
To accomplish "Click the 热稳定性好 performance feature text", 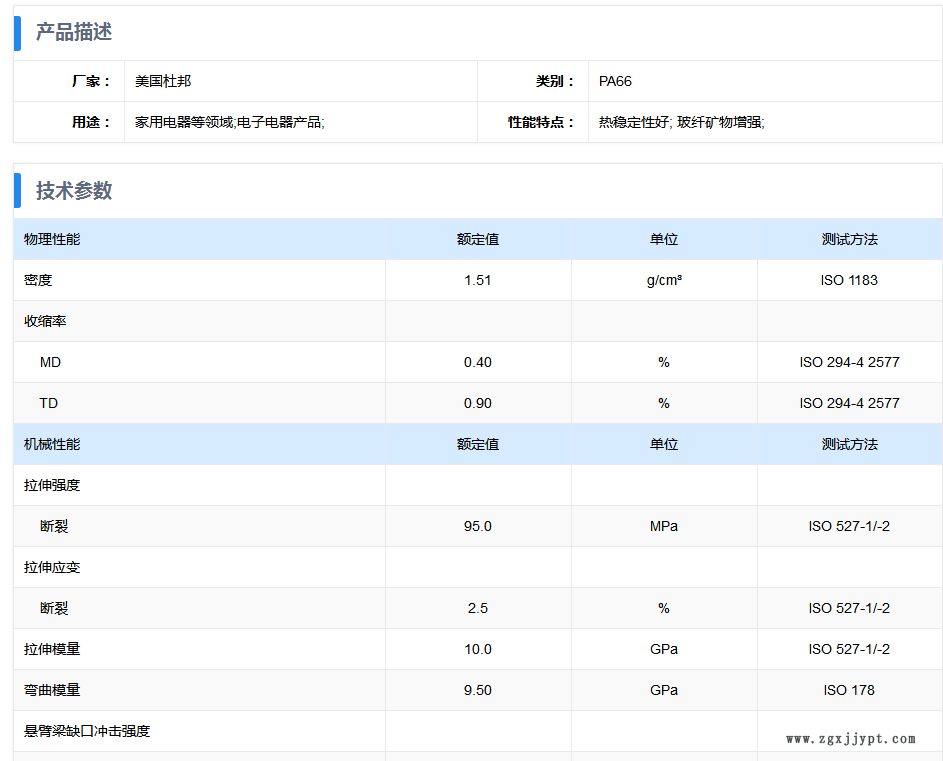I will (633, 122).
